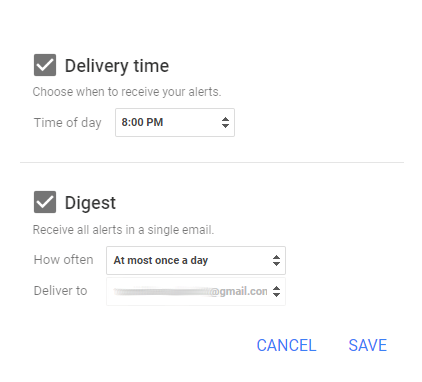Click the SAVE button
Screen dimensions: 422x382
[368, 345]
